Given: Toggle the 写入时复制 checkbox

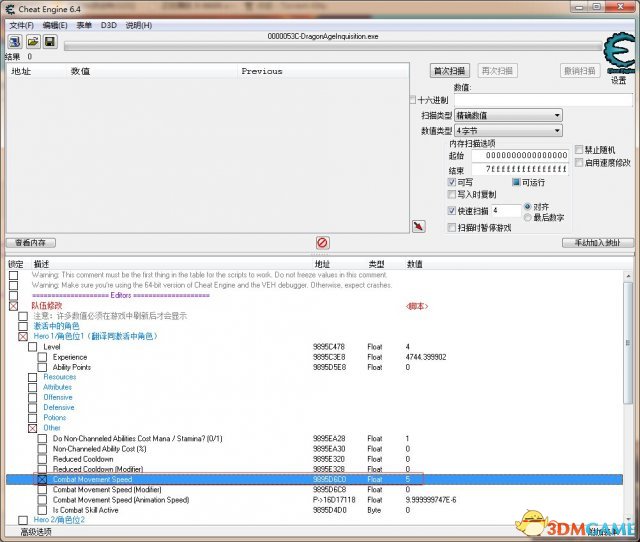Looking at the screenshot, I should coord(452,195).
